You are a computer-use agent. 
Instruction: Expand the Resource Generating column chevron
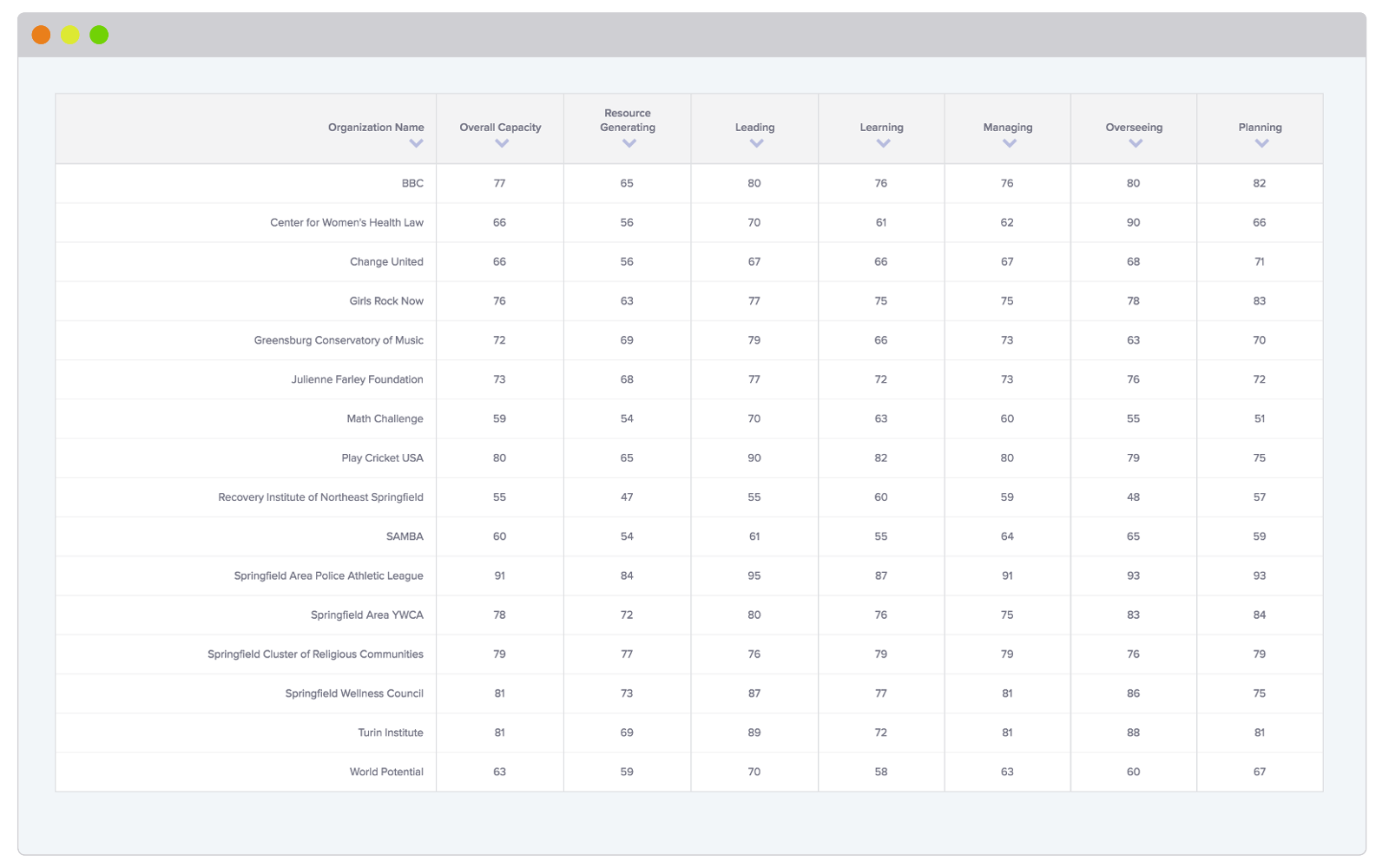tap(629, 144)
